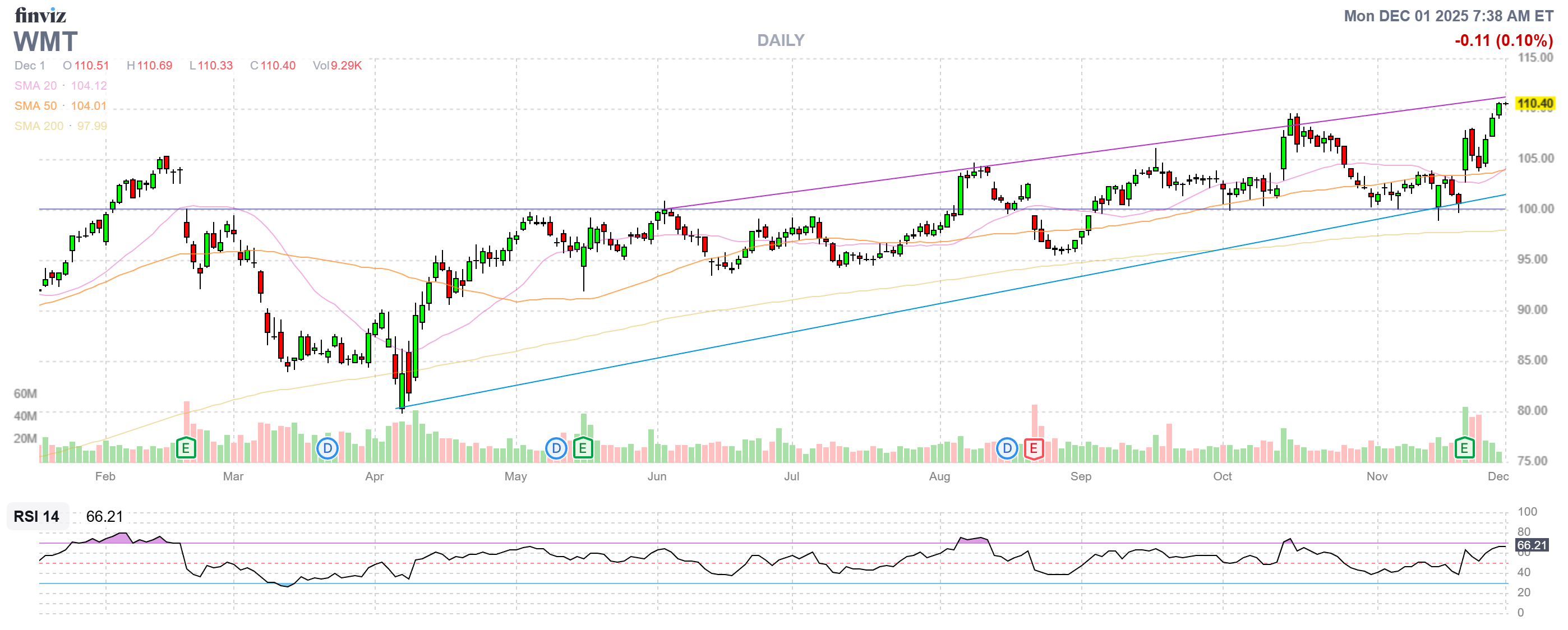Click the yellow 110.40 current price tag
This screenshot has height=630, width=1568.
1534,103
